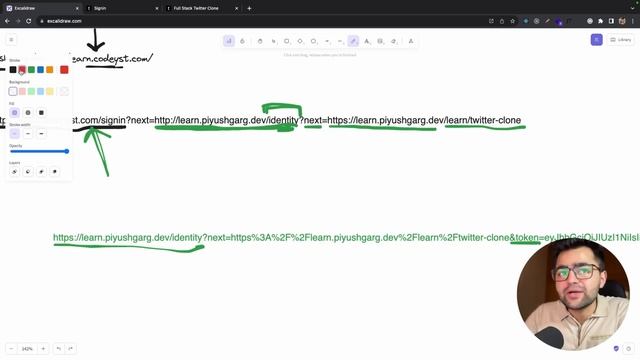Pick black stroke color
Viewport: 640px width, 360px height.
coord(13,70)
